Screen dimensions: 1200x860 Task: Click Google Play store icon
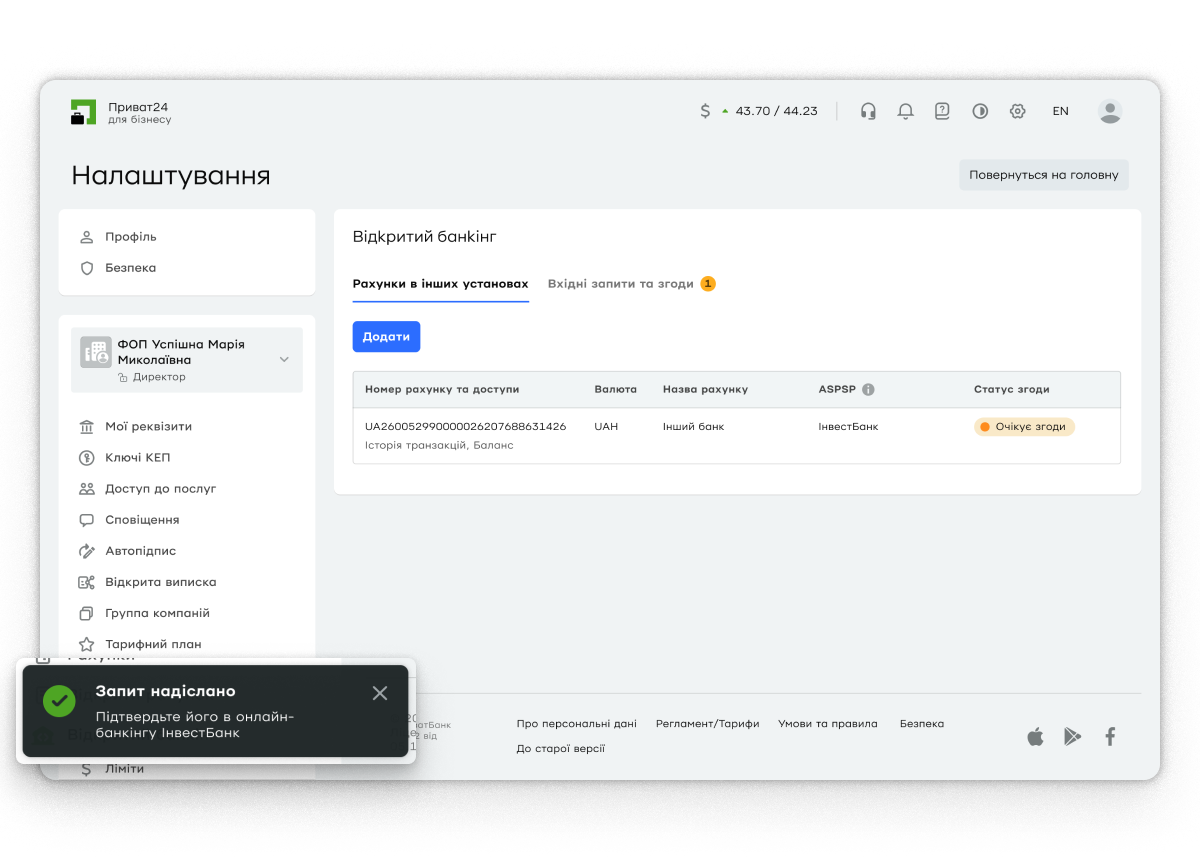(x=1073, y=737)
